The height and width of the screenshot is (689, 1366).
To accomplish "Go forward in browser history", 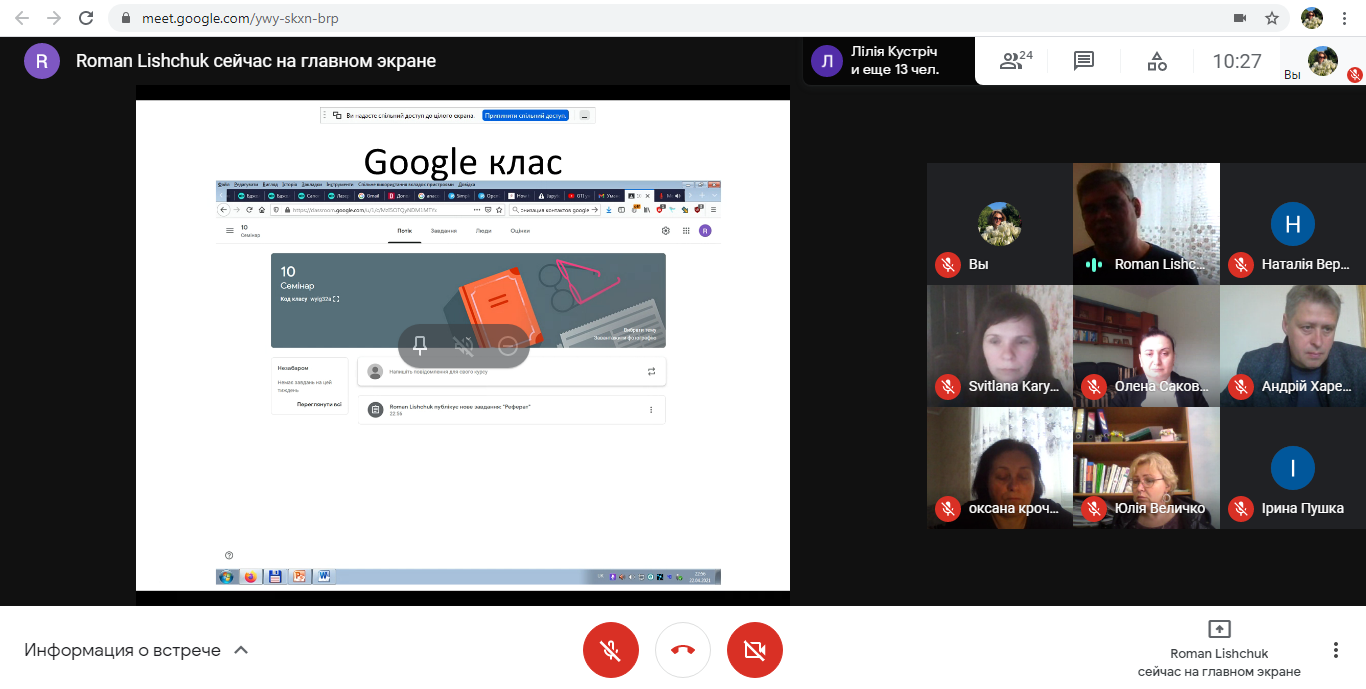I will click(x=54, y=18).
